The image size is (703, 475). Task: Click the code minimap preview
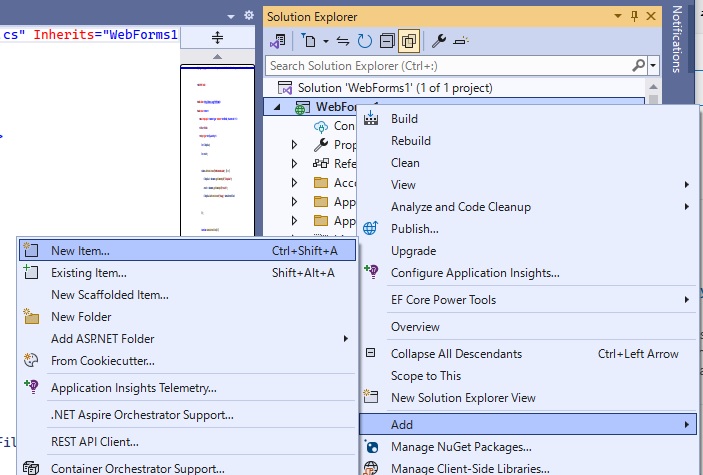(217, 150)
